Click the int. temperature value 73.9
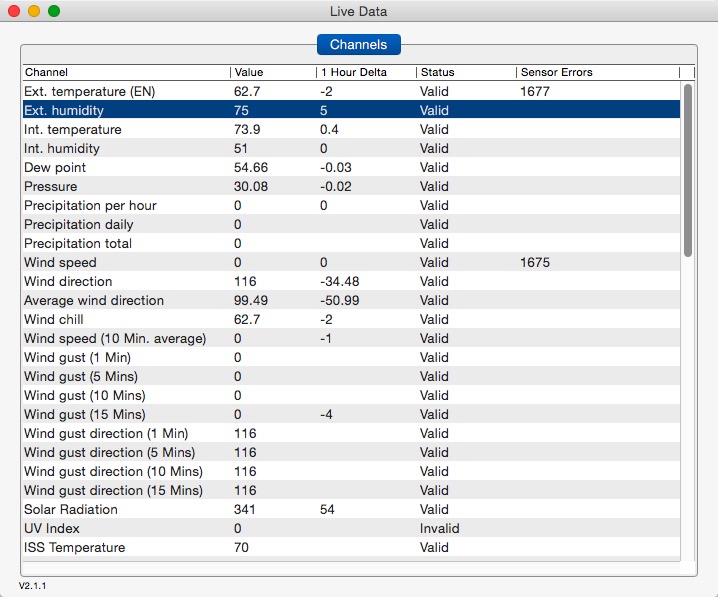 click(247, 130)
